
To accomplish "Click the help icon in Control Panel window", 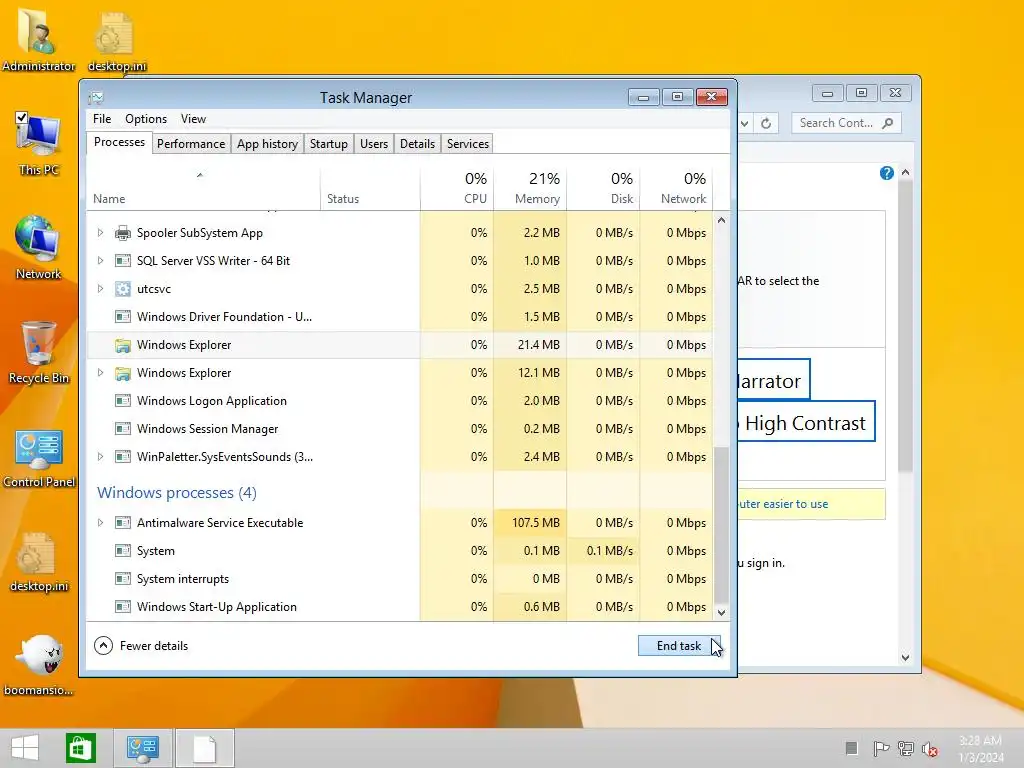I will (x=886, y=173).
